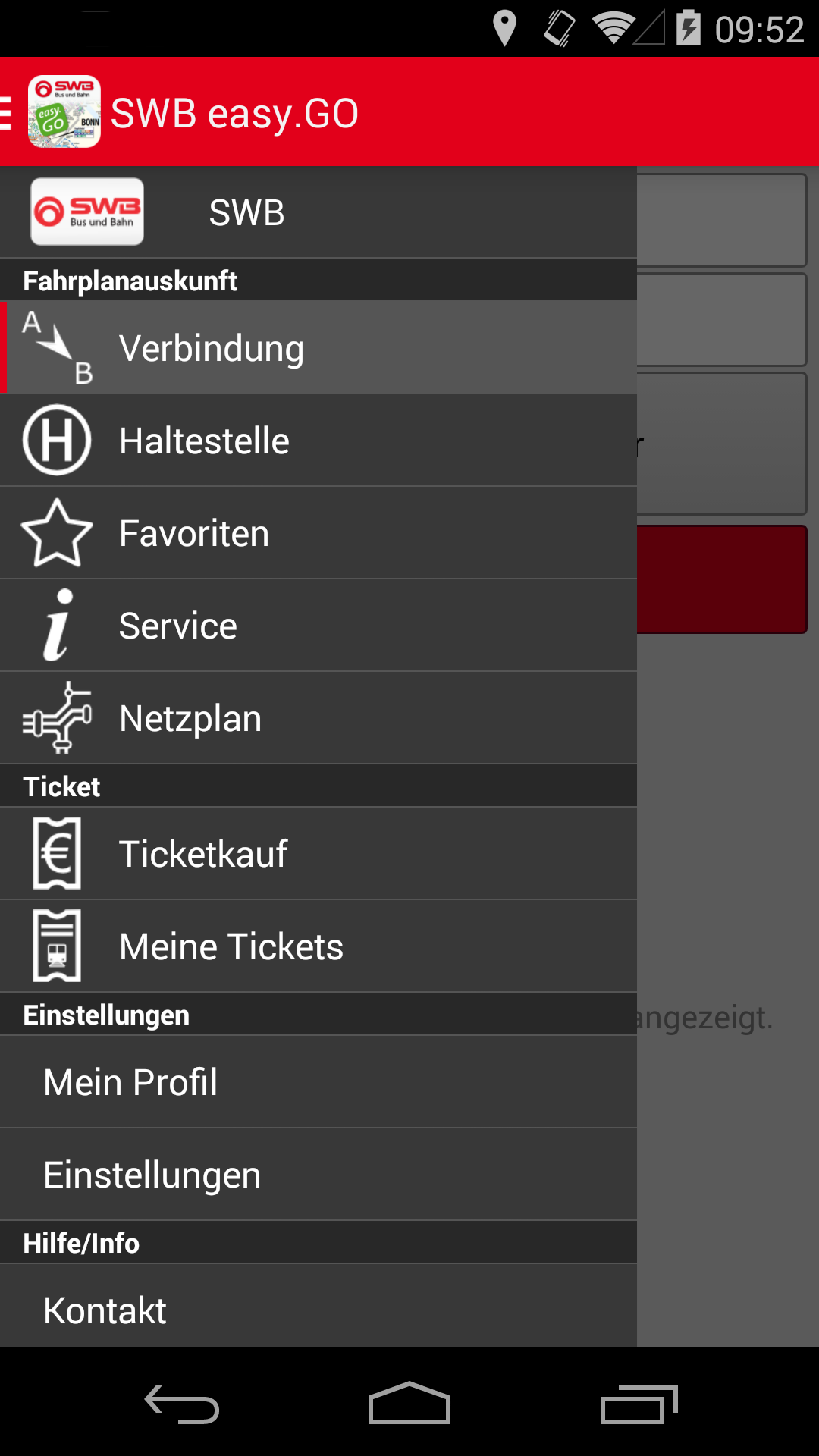This screenshot has width=819, height=1456.
Task: Tap the dimmed red search button
Action: pyautogui.click(x=722, y=579)
